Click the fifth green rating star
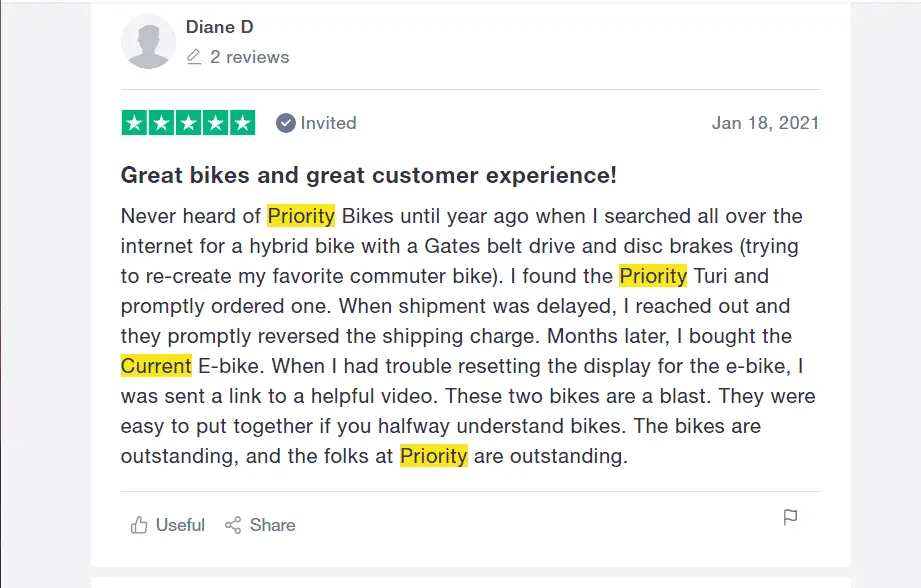Screen dimensions: 921x588 (243, 123)
